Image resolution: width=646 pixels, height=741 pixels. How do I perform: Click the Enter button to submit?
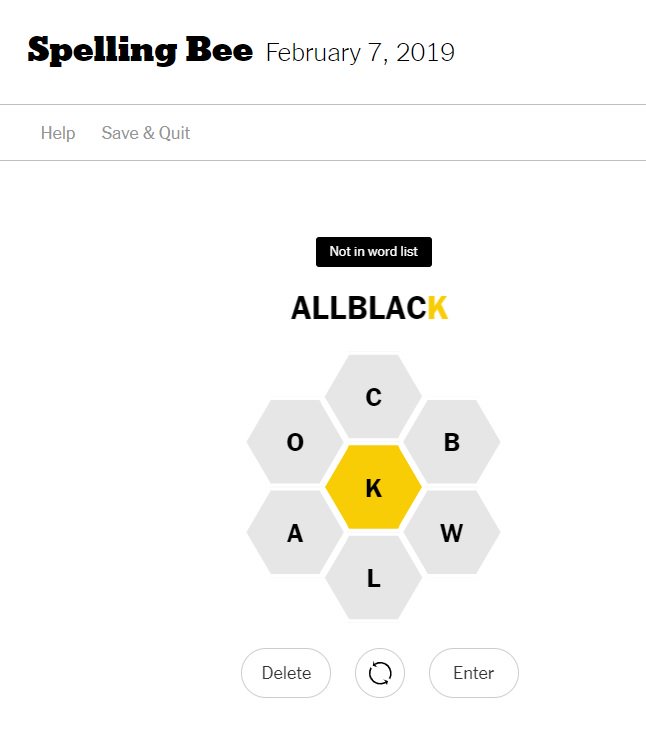click(x=474, y=672)
